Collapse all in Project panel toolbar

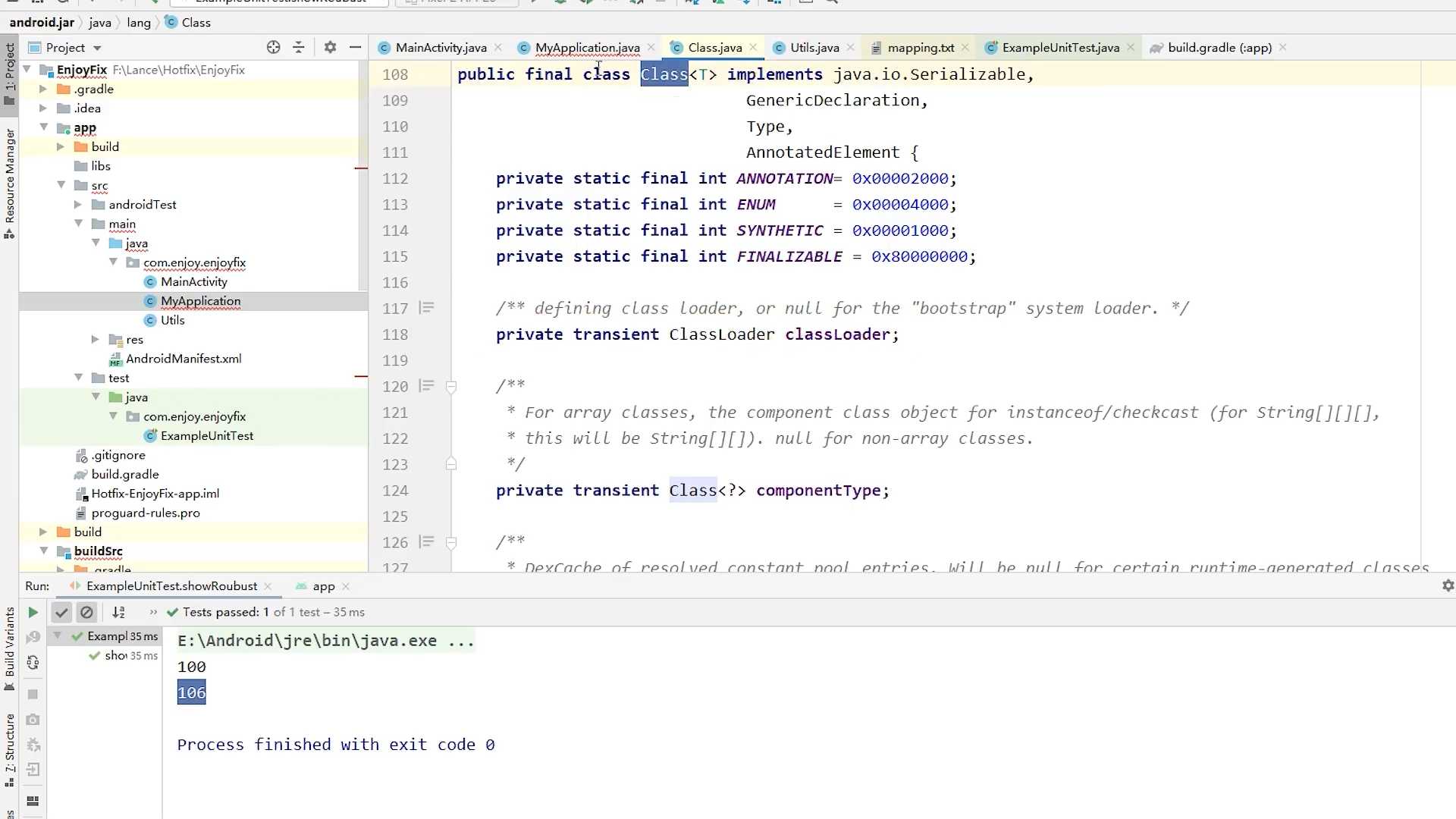tap(299, 47)
